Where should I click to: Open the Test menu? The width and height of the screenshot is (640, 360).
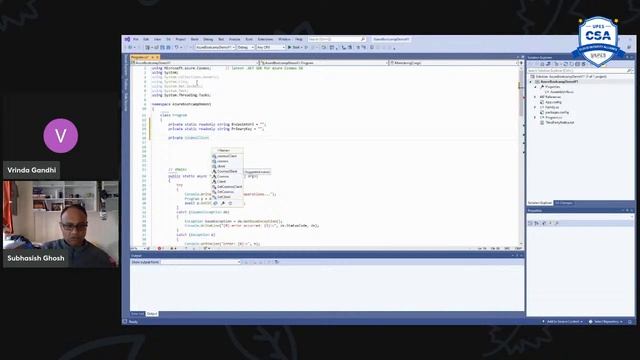point(221,39)
